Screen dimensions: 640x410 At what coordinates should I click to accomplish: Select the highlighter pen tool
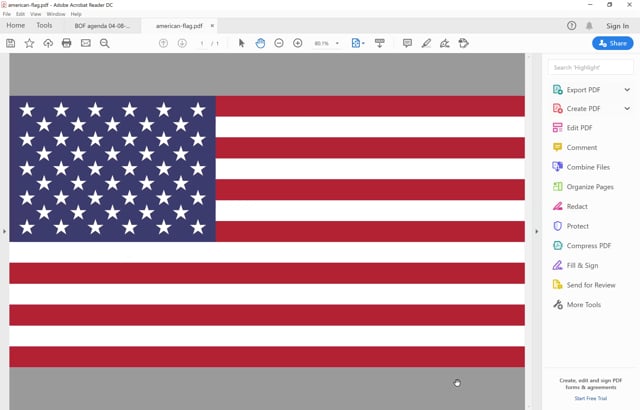coord(426,43)
